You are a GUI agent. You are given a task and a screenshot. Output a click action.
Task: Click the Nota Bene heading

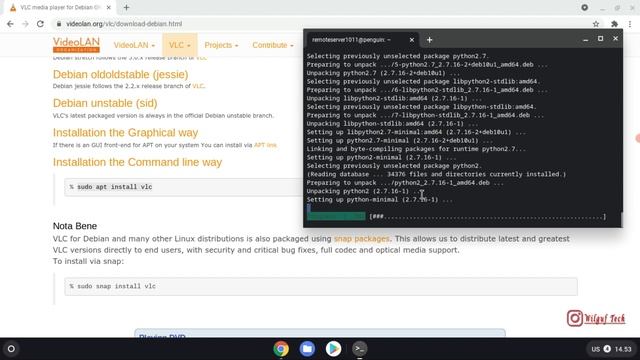click(x=75, y=226)
